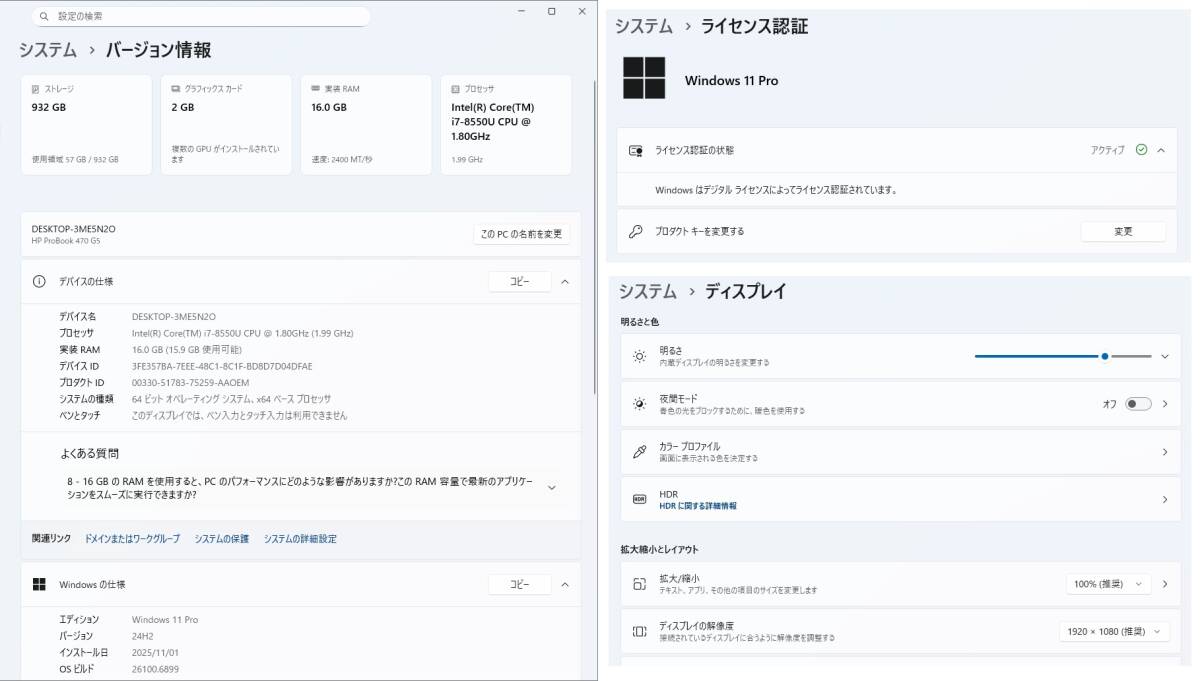Click in the 設定の検索 search field
This screenshot has width=1200, height=681.
click(201, 17)
